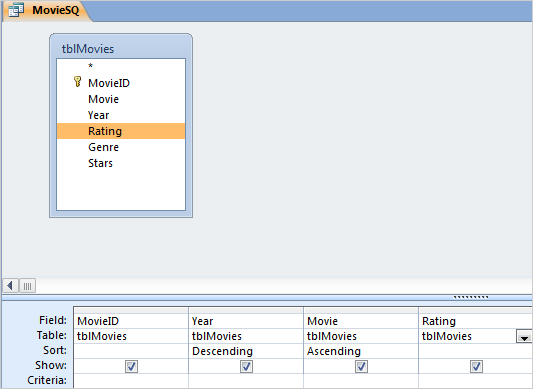Click column selector bar above Movie
The height and width of the screenshot is (389, 533).
point(361,310)
